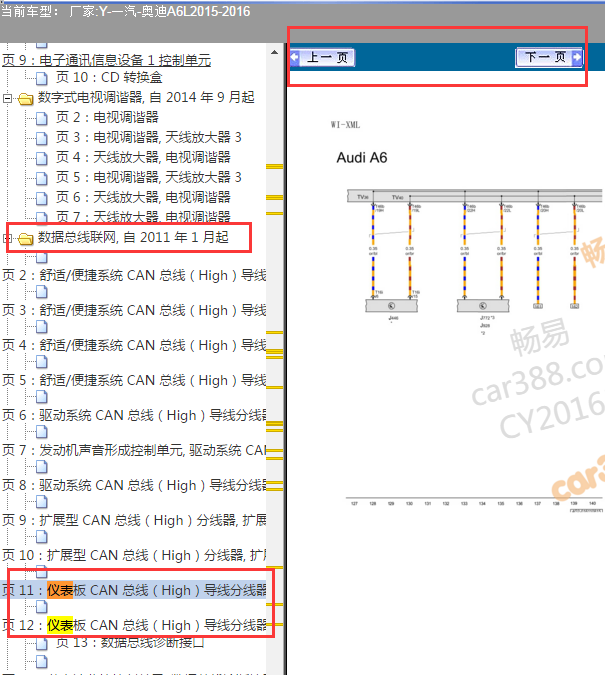Screen dimensions: 605x675
Task: Open 页 2：电视调谐器 entry
Action: (107, 117)
